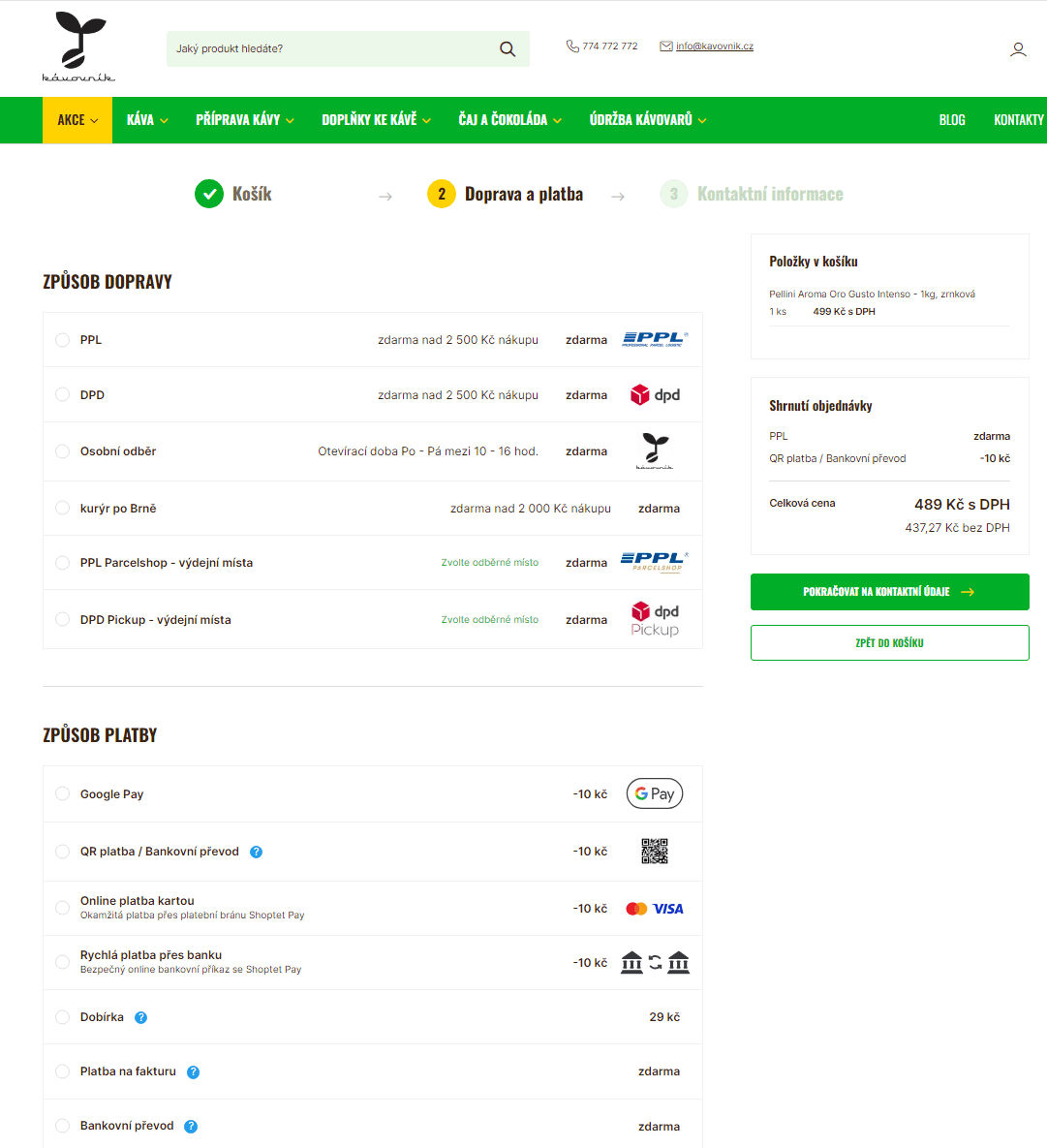Screen dimensions: 1047x1148
Task: Click the Mastercard Visa logos
Action: tap(655, 909)
